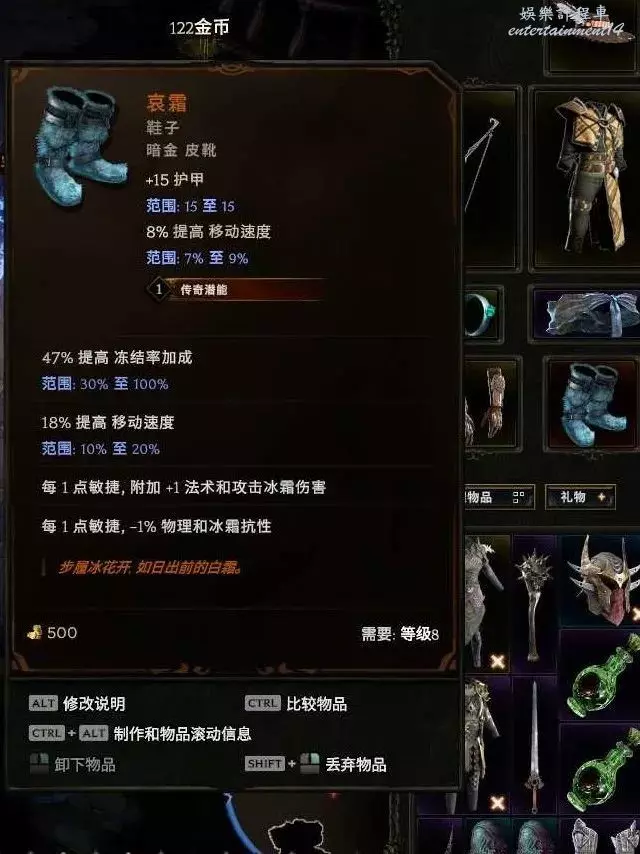
Task: Click the 传奇潜能 legendary potential bar
Action: click(235, 289)
